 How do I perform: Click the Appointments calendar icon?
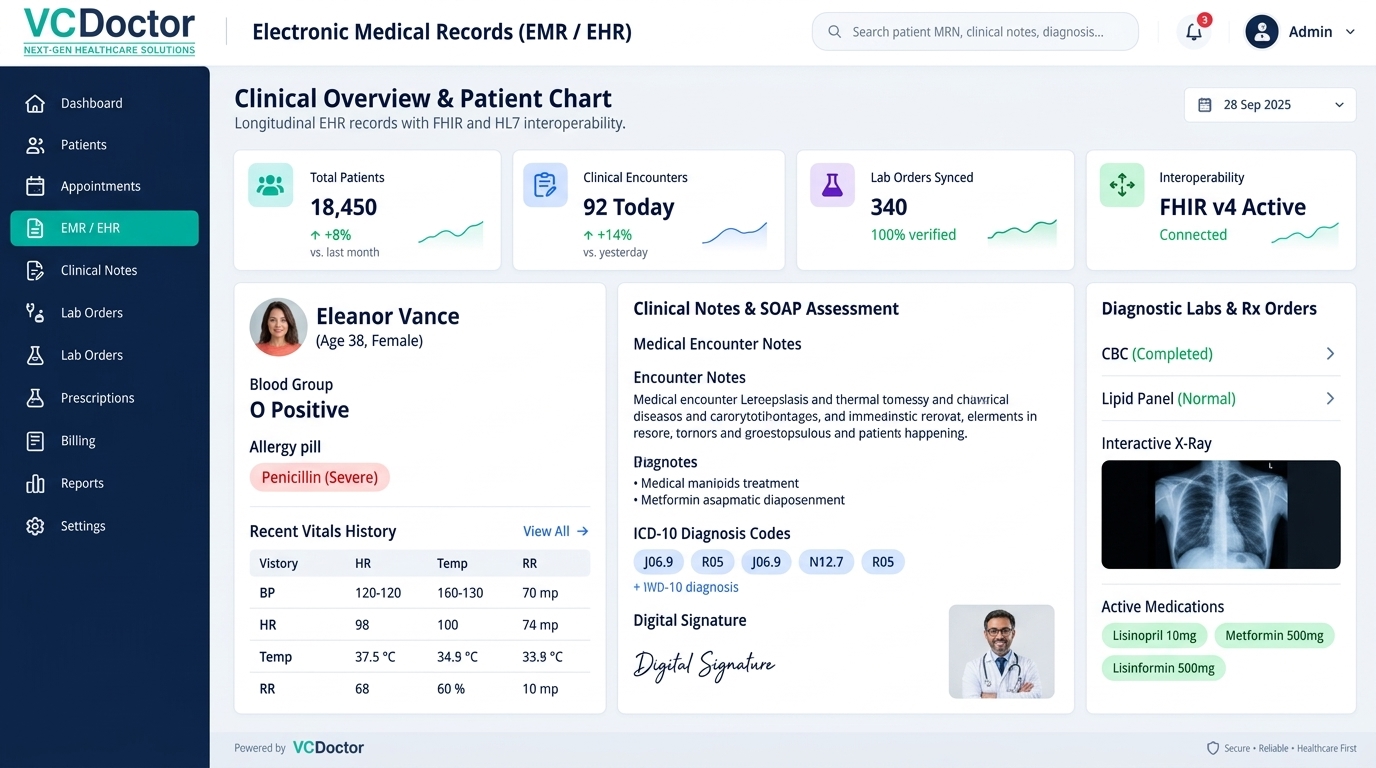[35, 186]
